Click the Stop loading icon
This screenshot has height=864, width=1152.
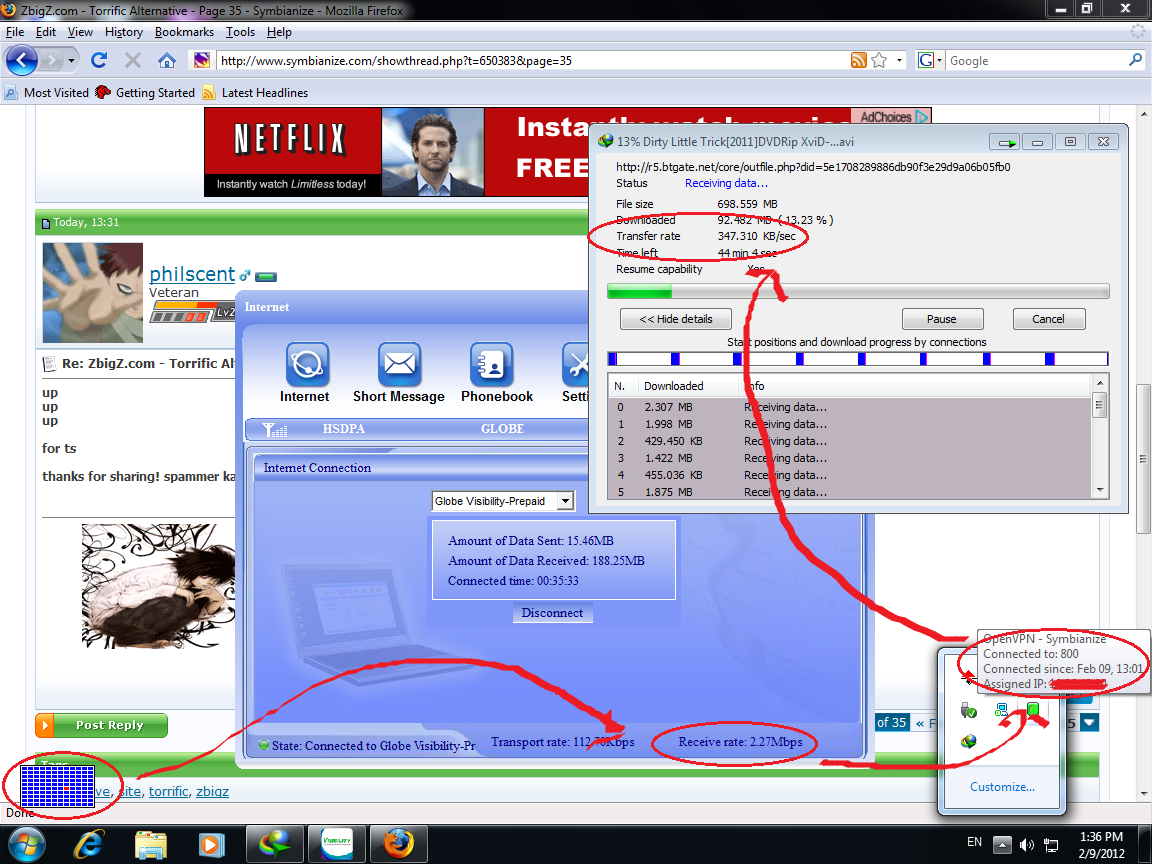click(x=133, y=60)
